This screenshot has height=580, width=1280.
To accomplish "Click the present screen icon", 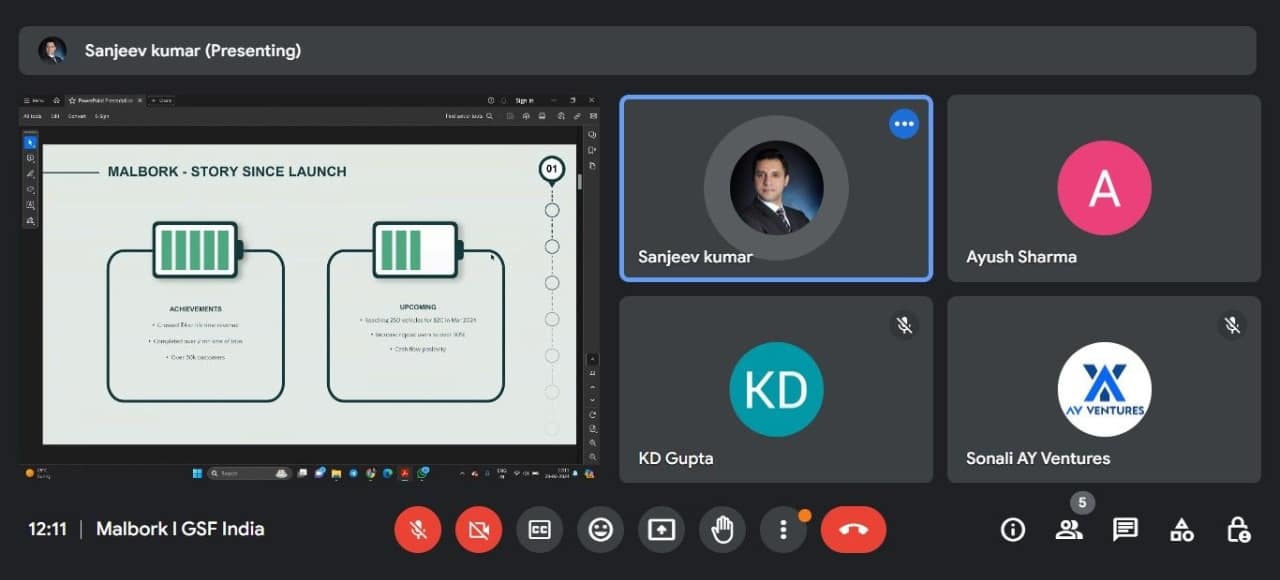I will pyautogui.click(x=661, y=530).
